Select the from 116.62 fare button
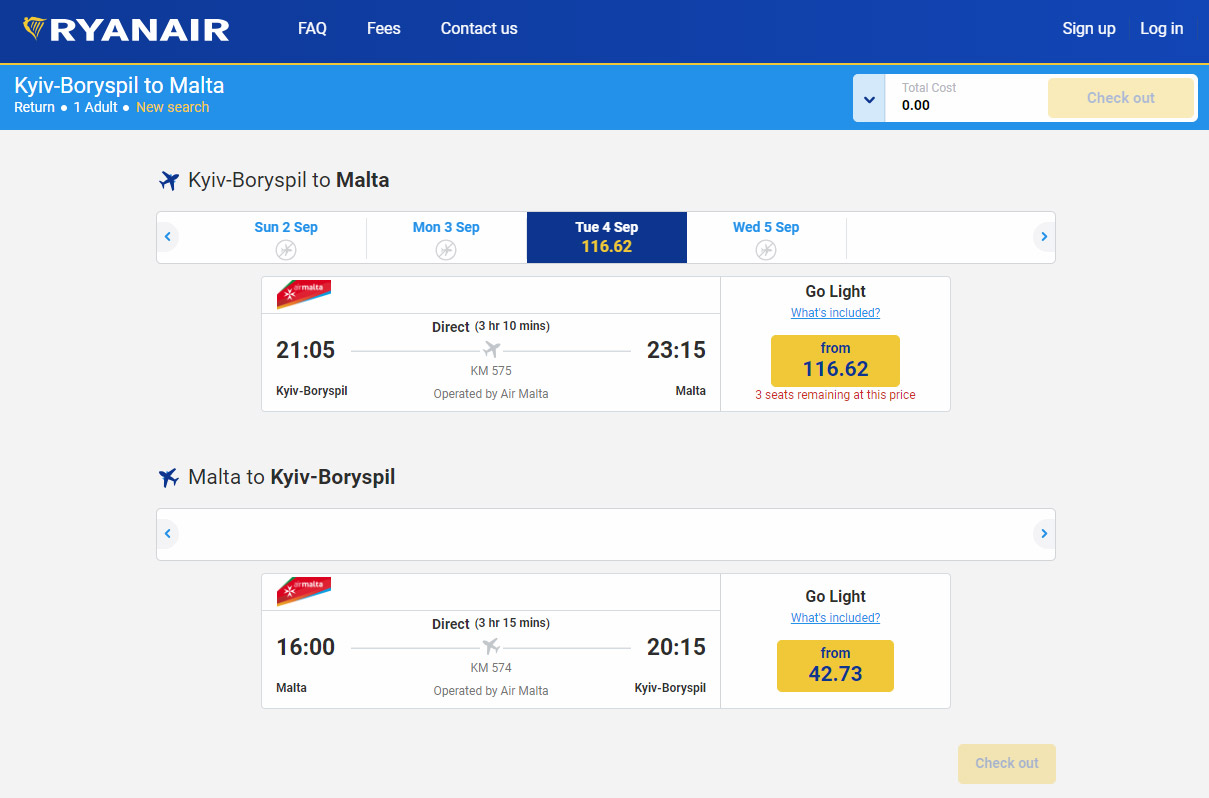Viewport: 1209px width, 798px height. [x=835, y=361]
